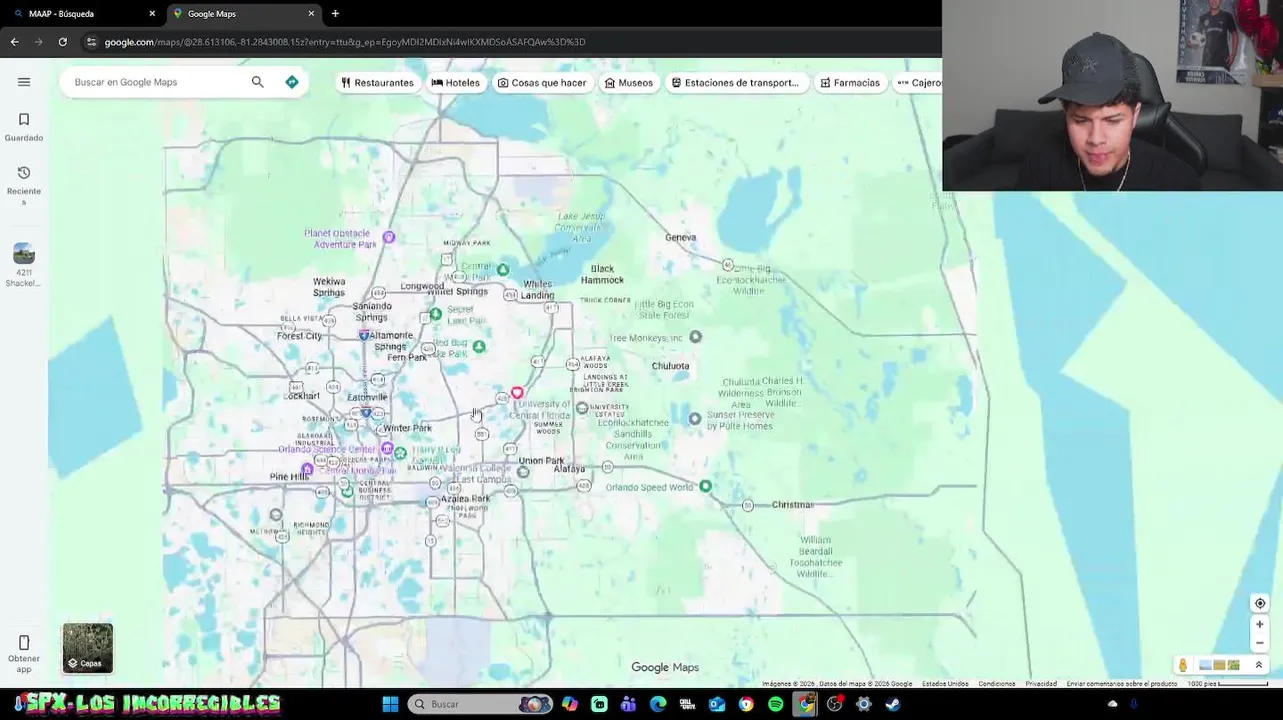This screenshot has height=720, width=1283.
Task: Open a new browser tab
Action: (335, 14)
